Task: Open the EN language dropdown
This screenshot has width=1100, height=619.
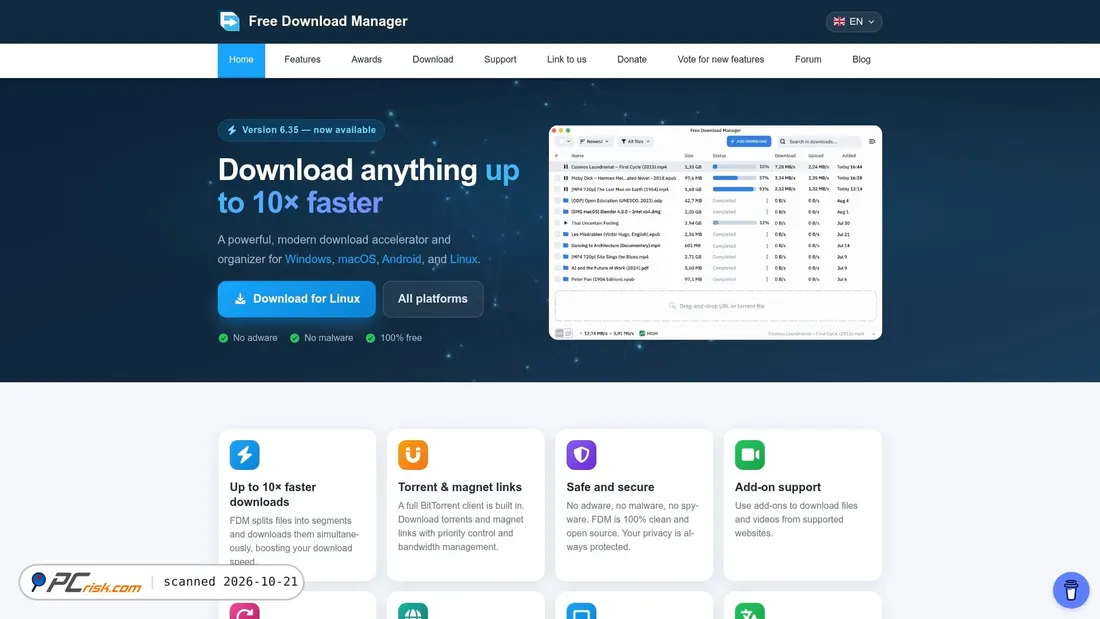Action: 854,22
